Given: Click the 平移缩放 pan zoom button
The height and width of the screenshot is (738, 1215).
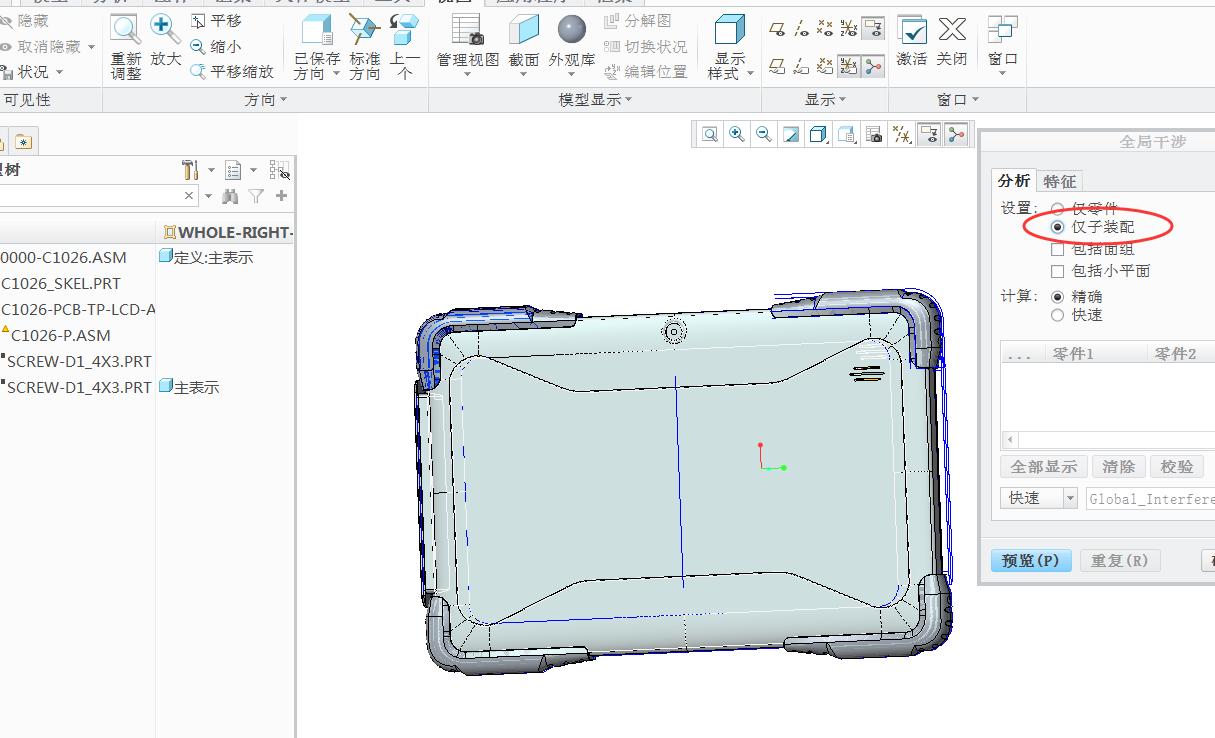Looking at the screenshot, I should 232,71.
